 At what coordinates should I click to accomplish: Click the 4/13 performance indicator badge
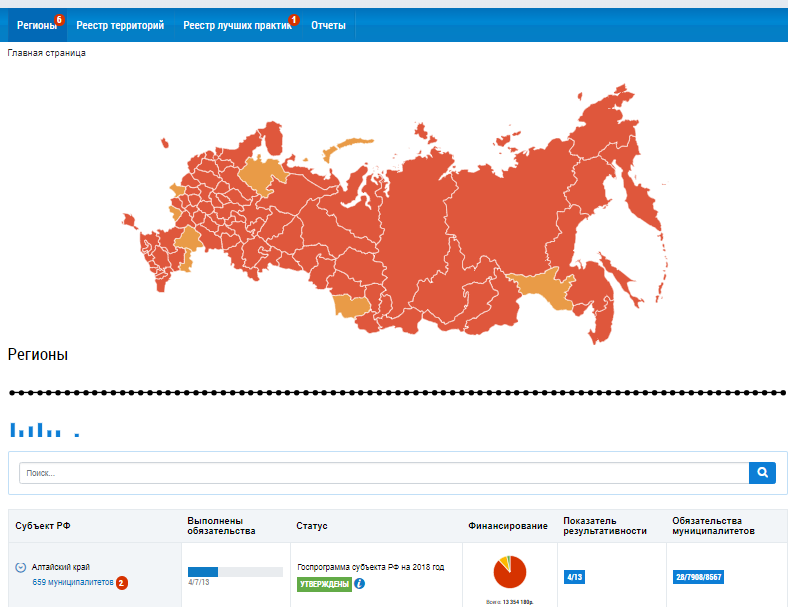point(575,578)
